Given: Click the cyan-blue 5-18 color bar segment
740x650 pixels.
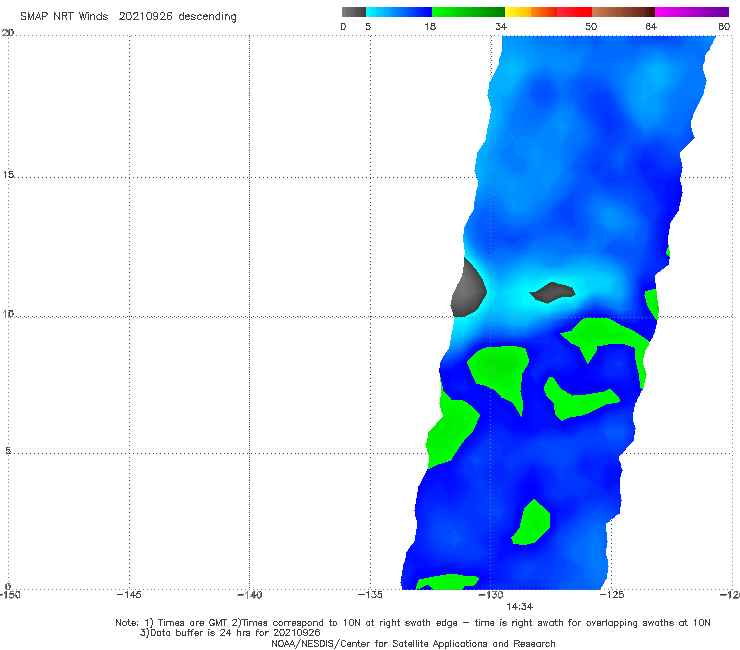Looking at the screenshot, I should point(399,12).
